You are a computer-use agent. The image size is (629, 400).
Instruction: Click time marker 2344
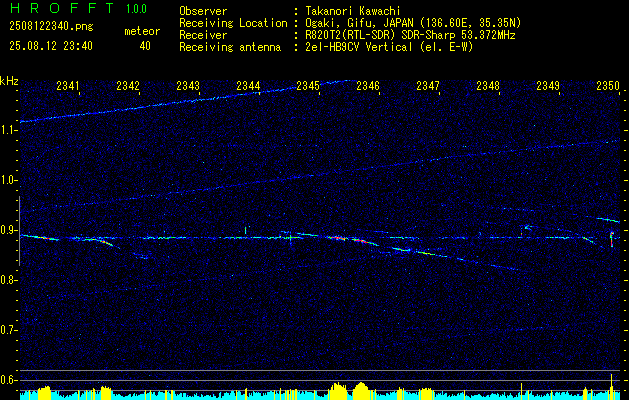248,85
